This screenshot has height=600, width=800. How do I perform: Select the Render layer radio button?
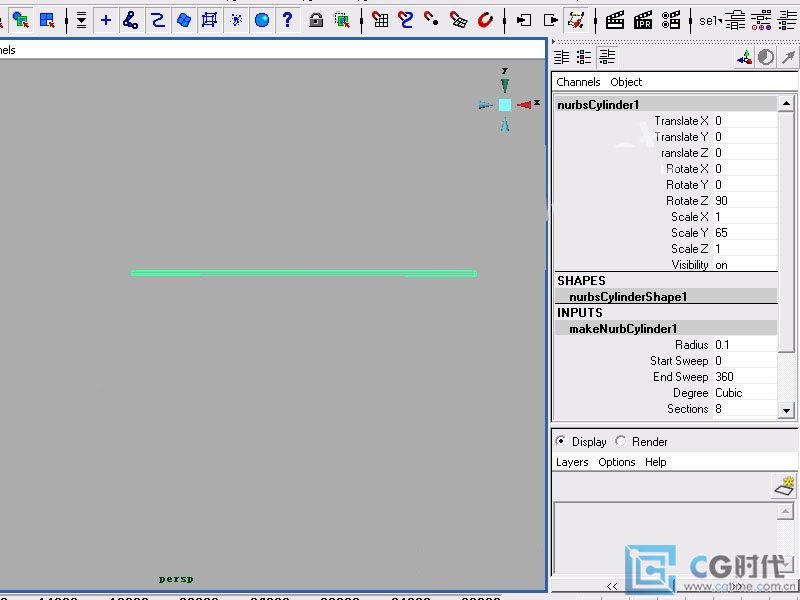pos(620,441)
